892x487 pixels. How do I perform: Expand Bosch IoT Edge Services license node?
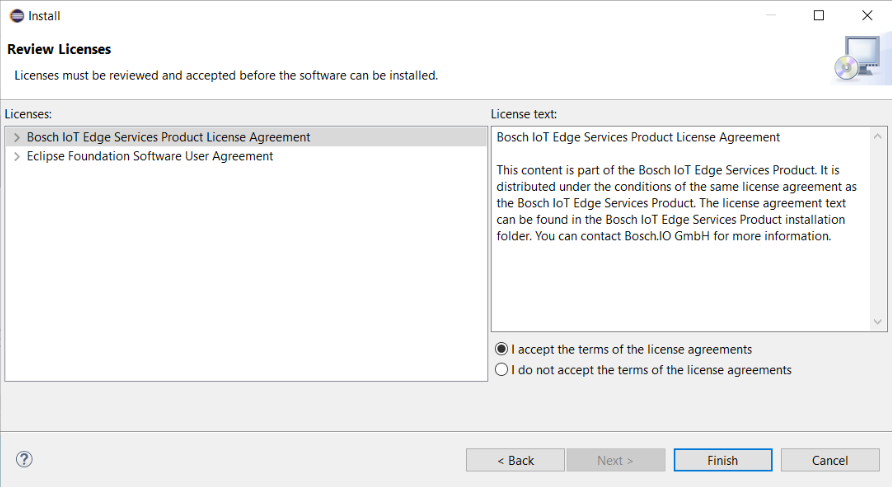click(16, 137)
